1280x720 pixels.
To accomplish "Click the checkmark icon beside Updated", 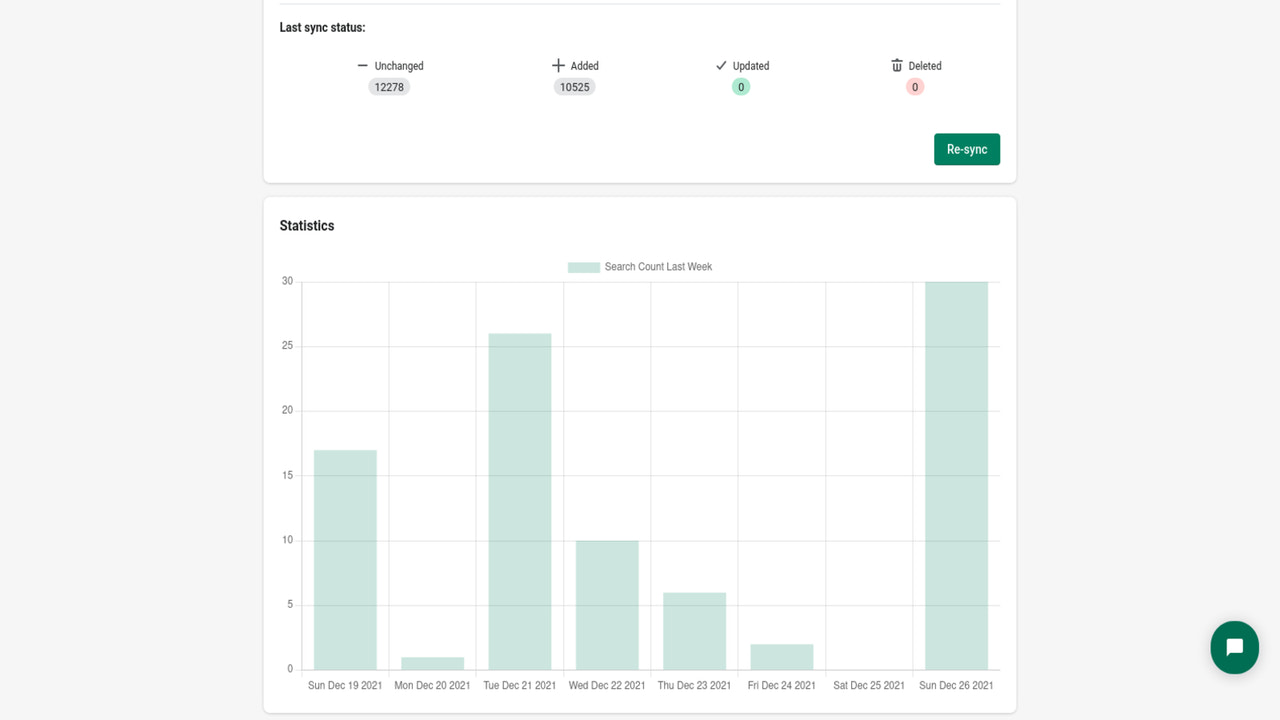I will click(x=721, y=66).
